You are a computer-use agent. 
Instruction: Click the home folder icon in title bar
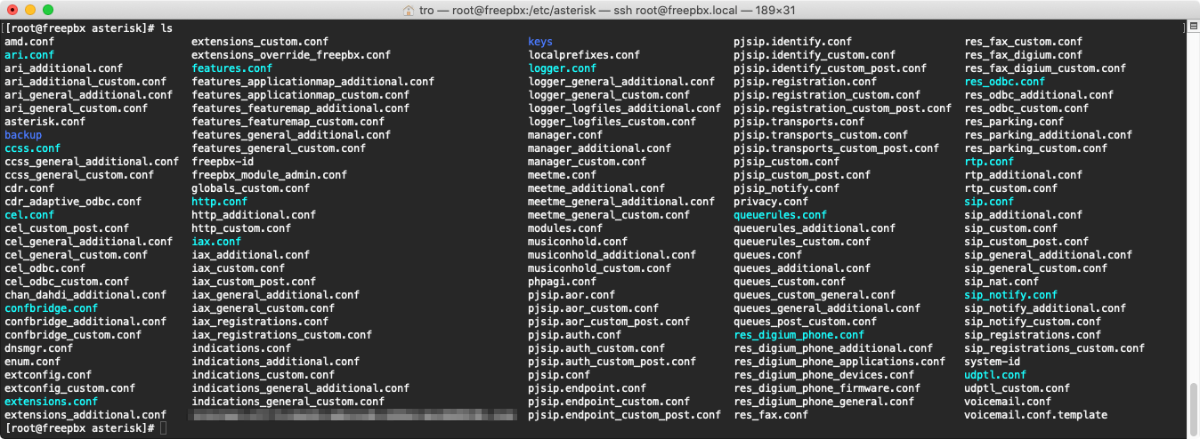click(408, 10)
